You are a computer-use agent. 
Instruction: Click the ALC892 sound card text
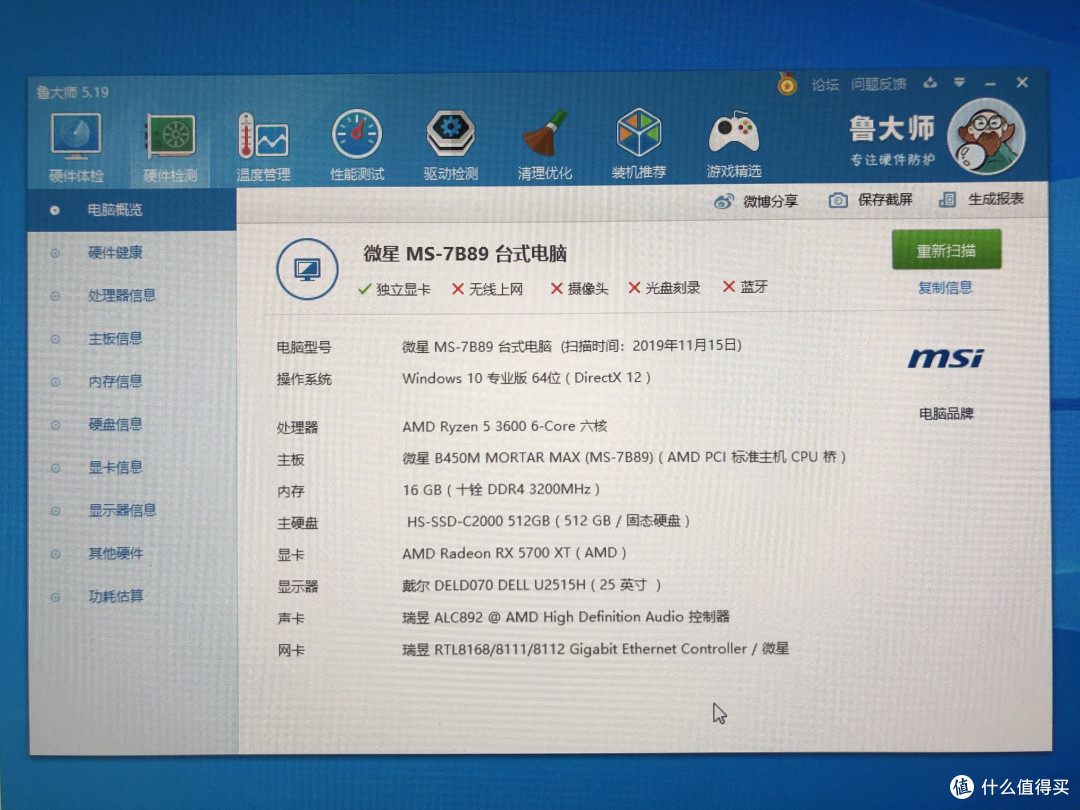click(x=565, y=617)
